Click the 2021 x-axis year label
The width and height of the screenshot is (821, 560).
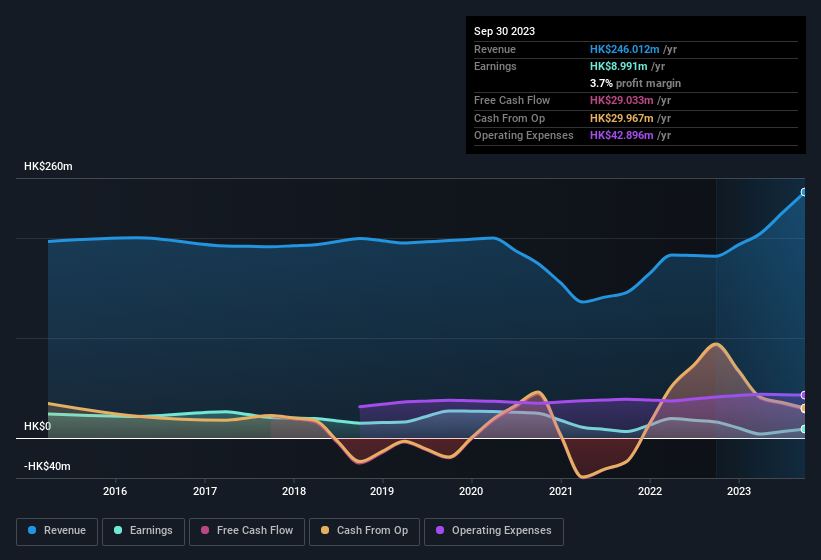click(x=560, y=491)
